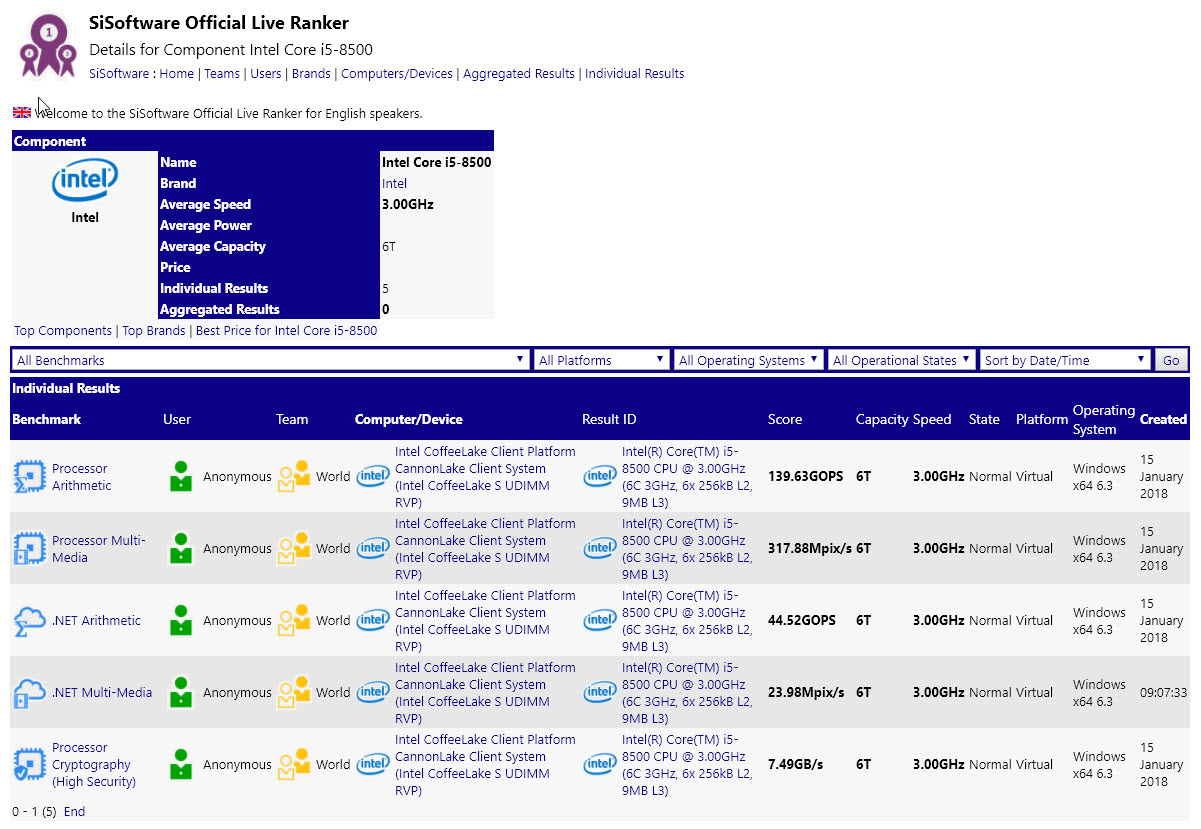The width and height of the screenshot is (1201, 829).
Task: Open the Teams navigation link
Action: 222,74
